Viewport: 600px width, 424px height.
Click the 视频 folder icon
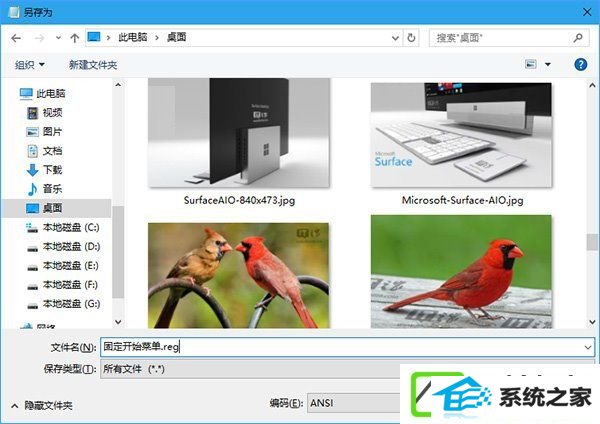pos(33,113)
